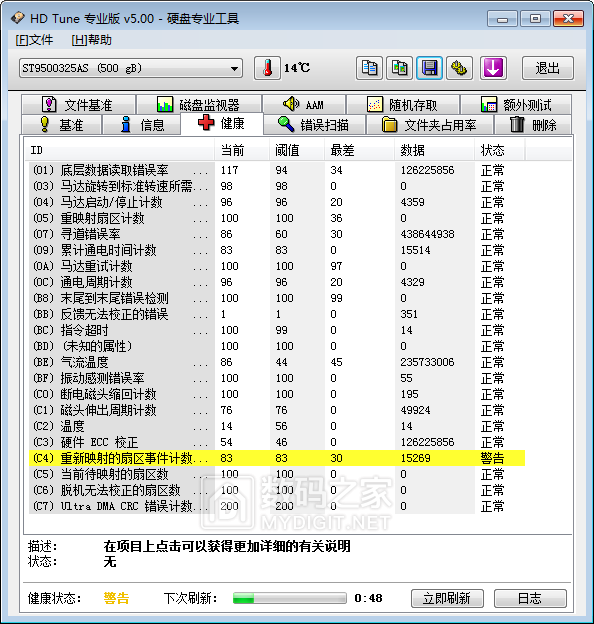The image size is (594, 624).
Task: Select row (BC) 指令超时
Action: tap(277, 330)
